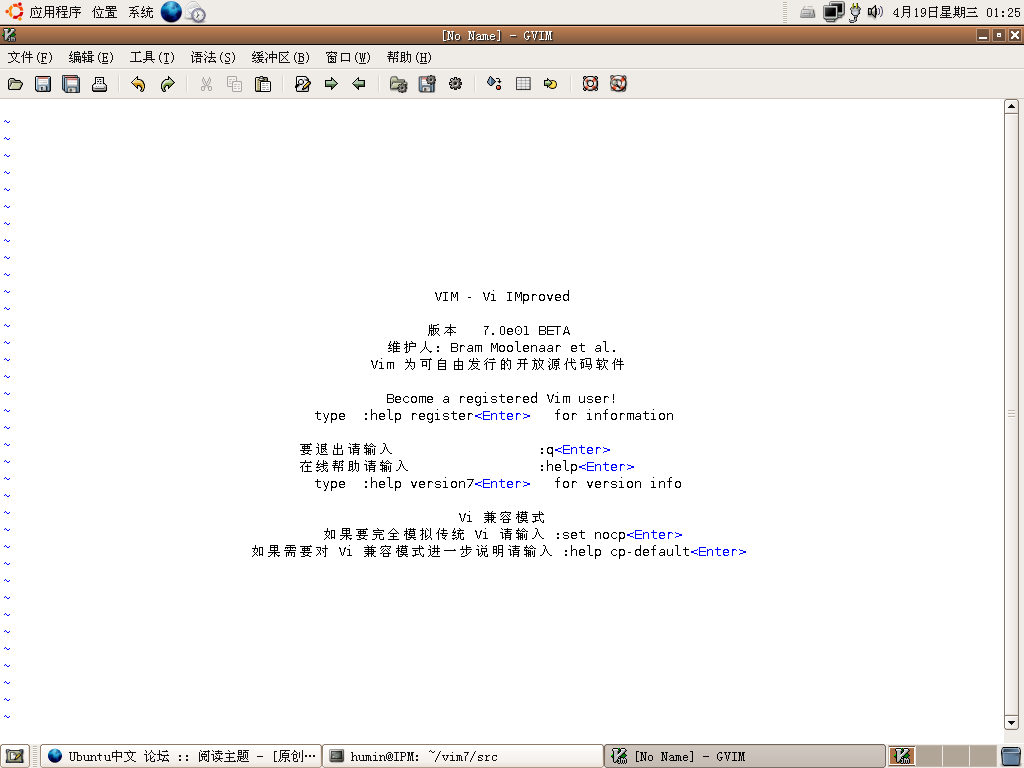Launch the web browser globe icon
The height and width of the screenshot is (768, 1024).
tap(171, 12)
